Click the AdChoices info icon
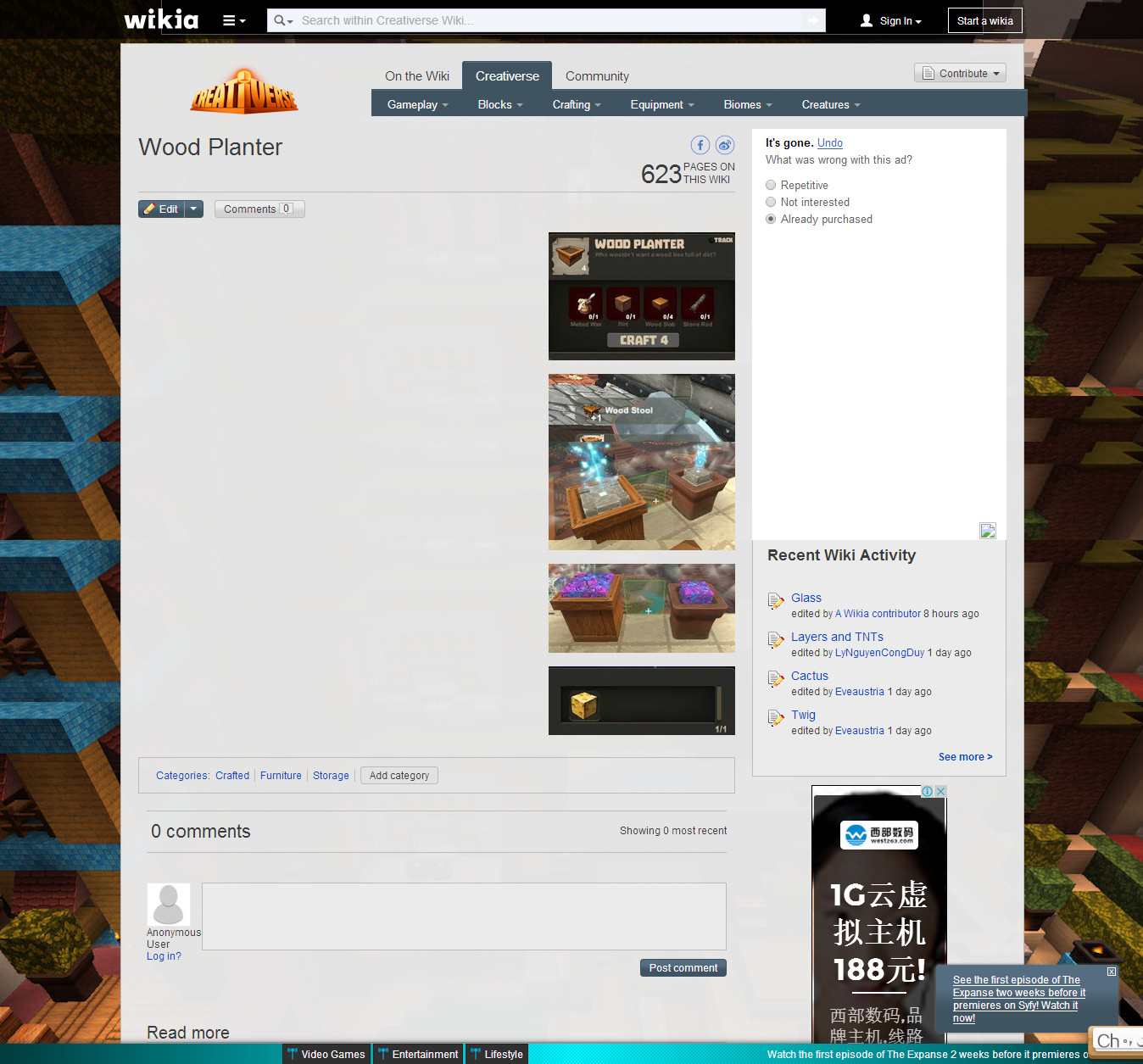The height and width of the screenshot is (1064, 1143). pyautogui.click(x=928, y=791)
